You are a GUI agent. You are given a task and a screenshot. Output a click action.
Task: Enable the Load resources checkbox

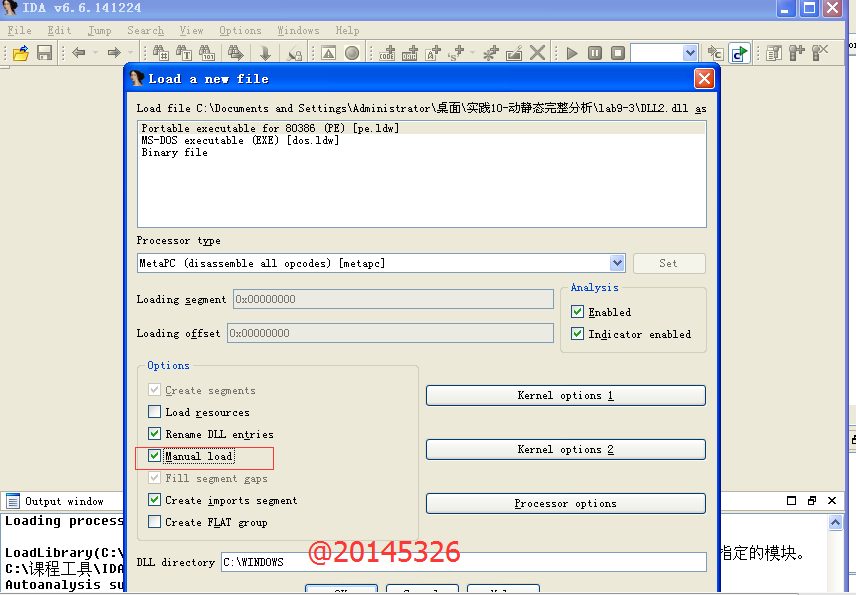tap(154, 411)
